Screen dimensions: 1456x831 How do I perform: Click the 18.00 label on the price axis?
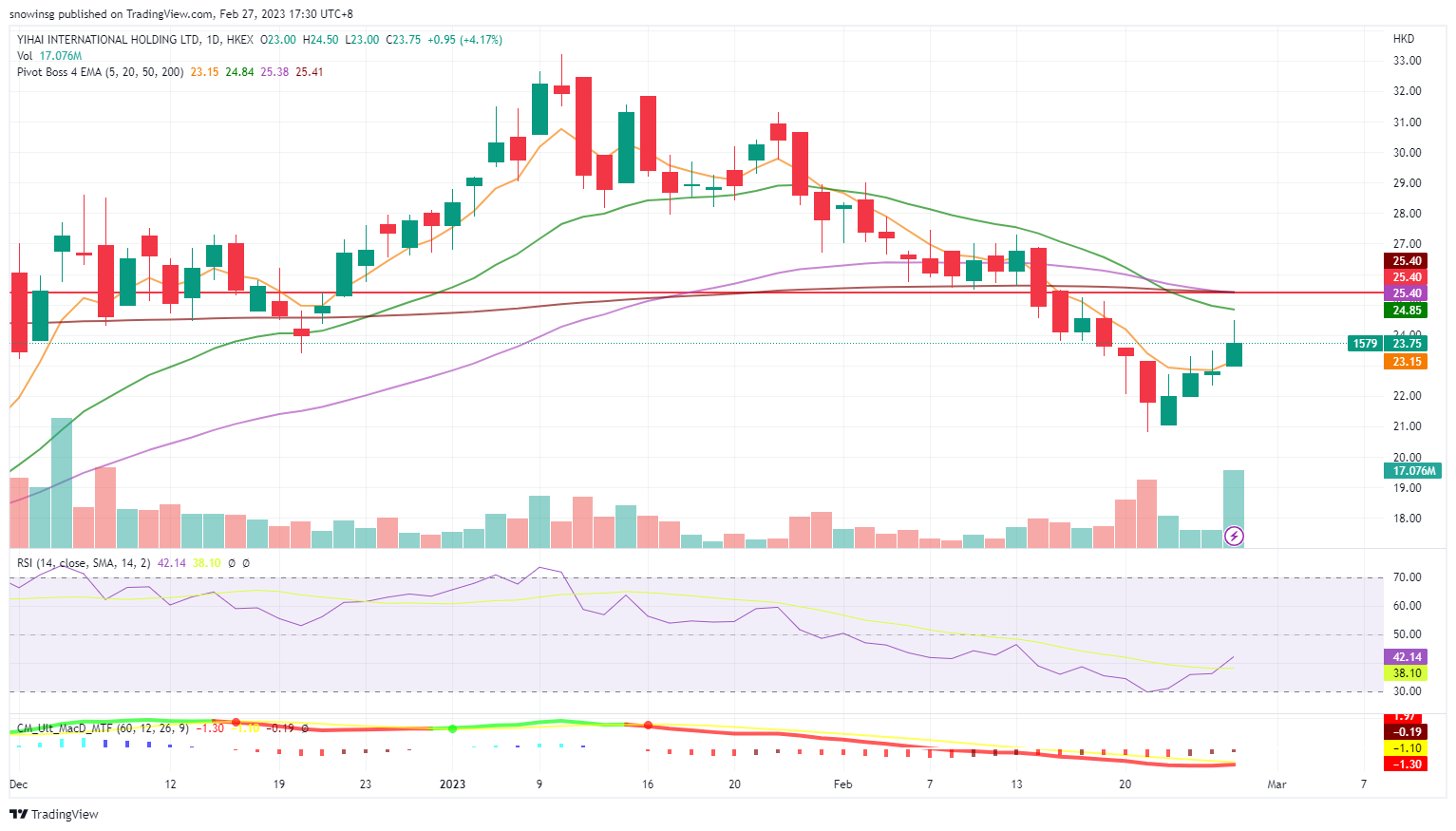click(x=1407, y=519)
